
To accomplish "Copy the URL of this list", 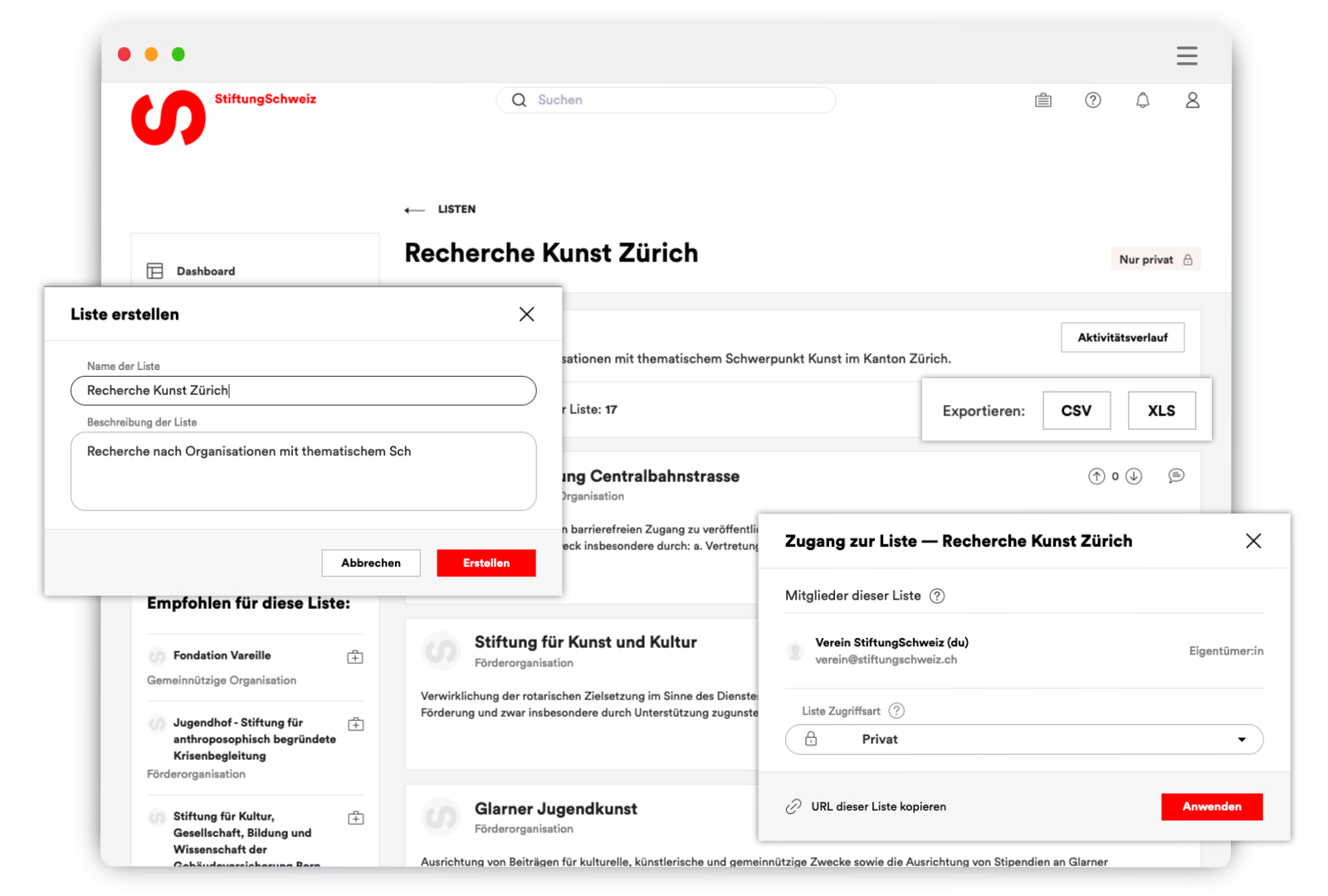I will click(877, 806).
